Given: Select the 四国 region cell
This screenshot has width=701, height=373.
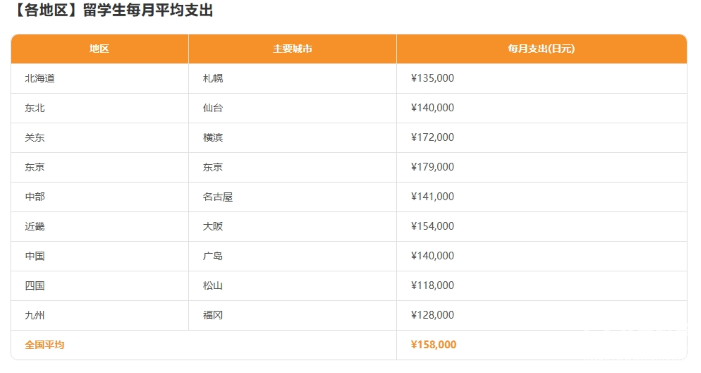Looking at the screenshot, I should pyautogui.click(x=99, y=285).
